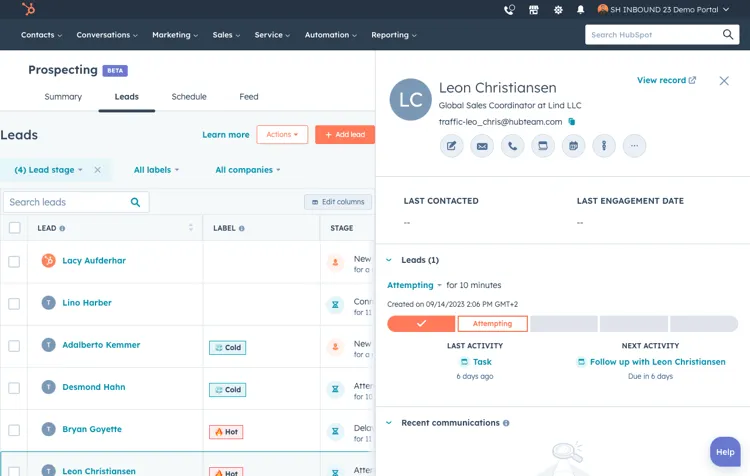Open the more actions ellipsis button
The height and width of the screenshot is (476, 750).
tap(634, 146)
